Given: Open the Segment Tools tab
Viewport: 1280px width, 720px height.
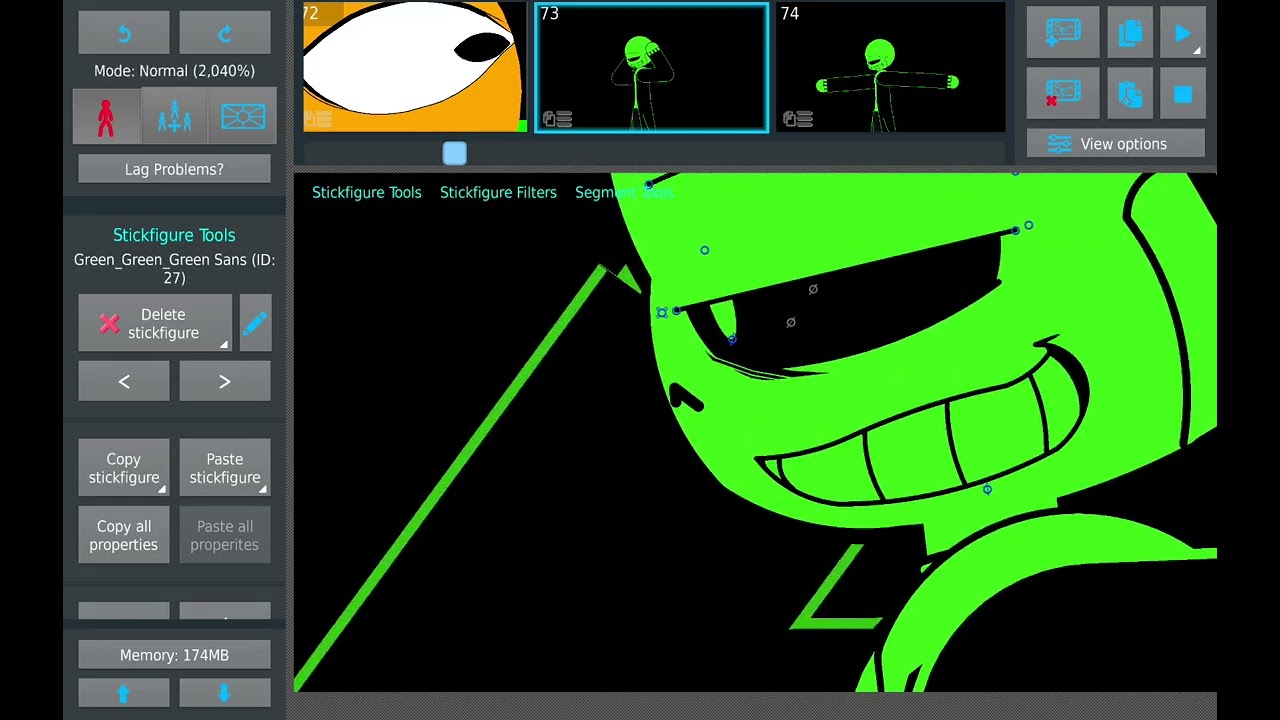Looking at the screenshot, I should pos(624,192).
